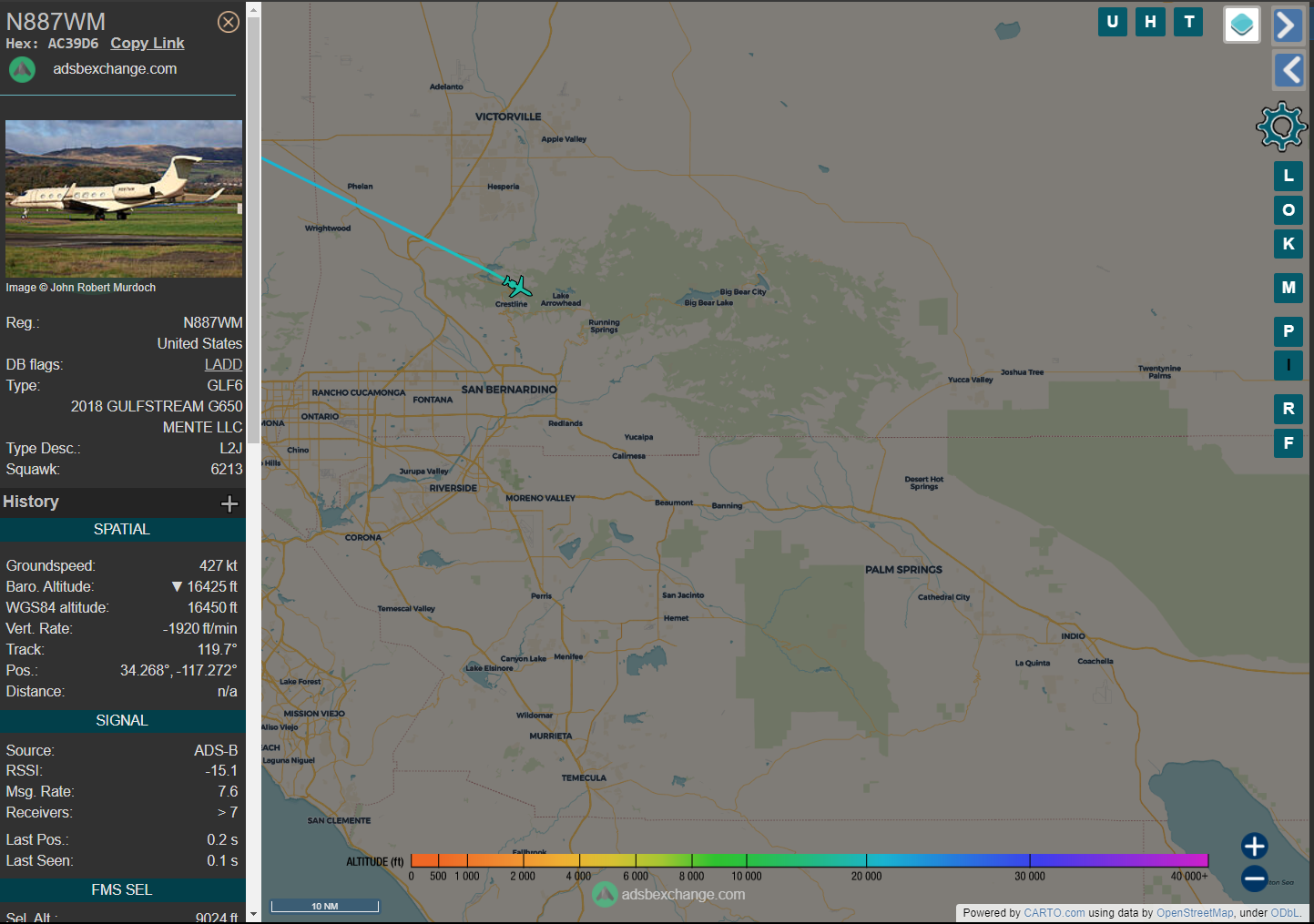The image size is (1314, 924).
Task: Click the Baro. Altitude value 16425 ft
Action: pos(212,587)
